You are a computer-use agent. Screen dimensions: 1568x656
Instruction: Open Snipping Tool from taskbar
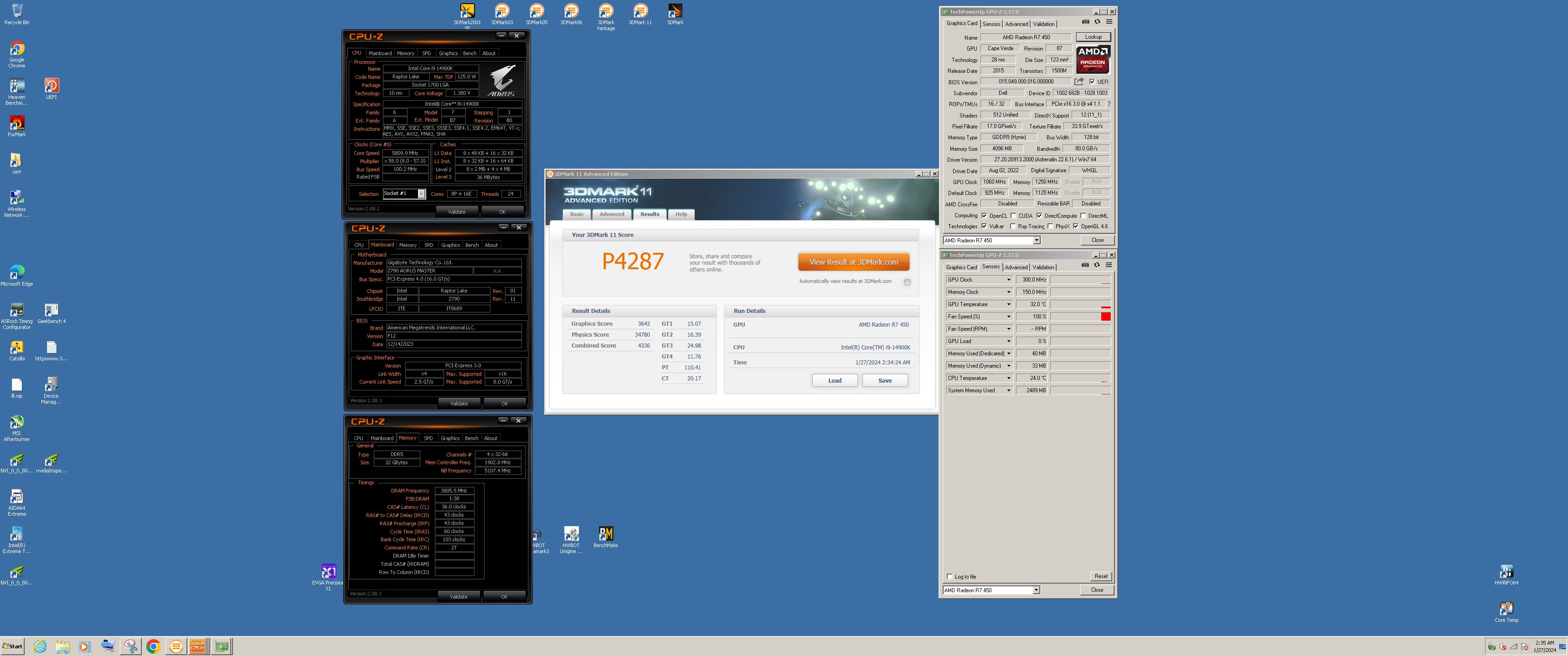pyautogui.click(x=130, y=646)
